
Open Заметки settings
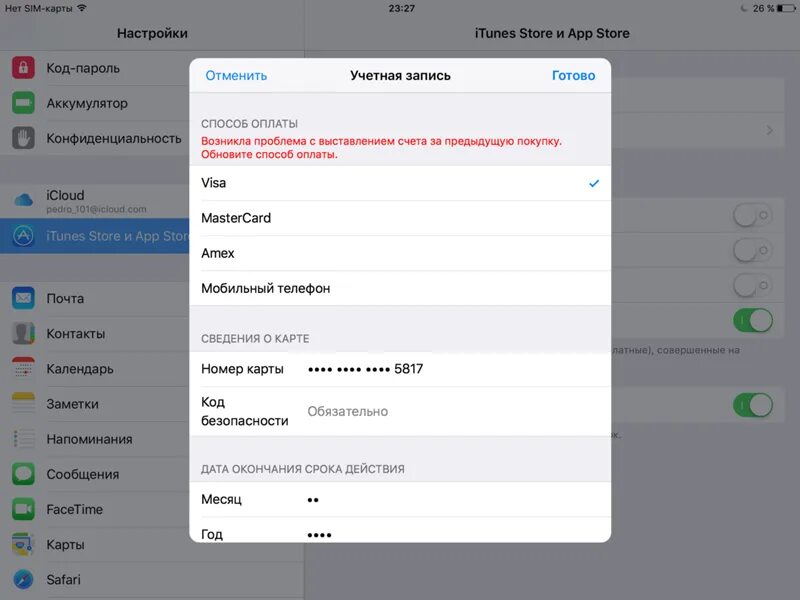tap(94, 404)
